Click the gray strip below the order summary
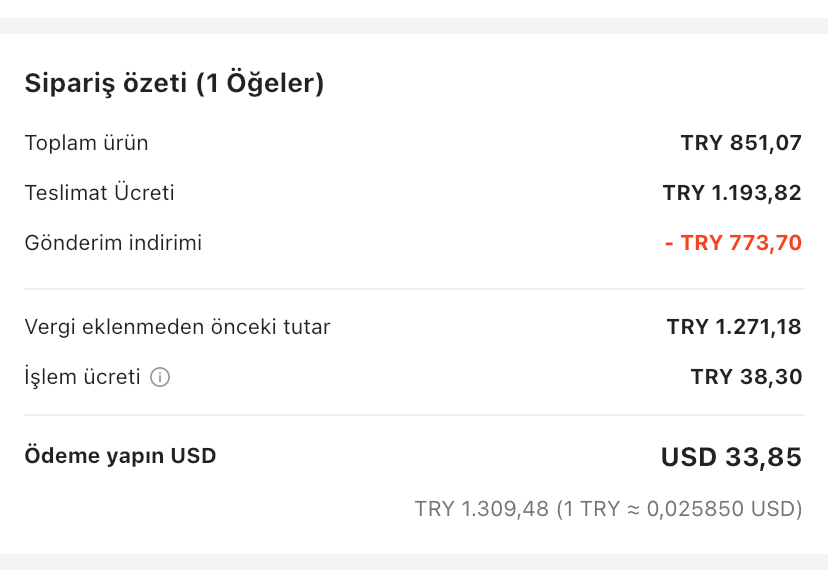The height and width of the screenshot is (571, 828). [x=413, y=562]
